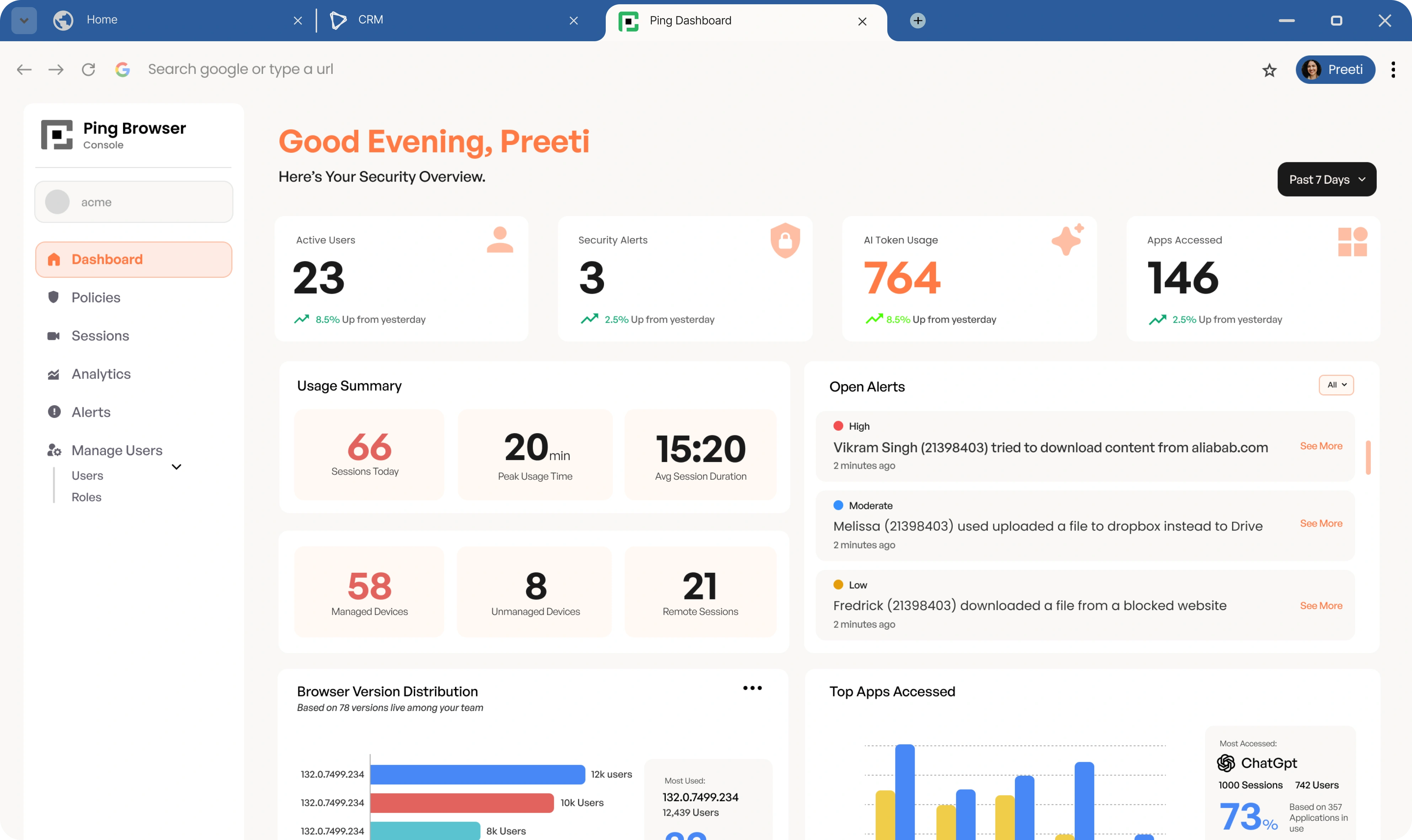Screen dimensions: 1412x840
Task: Click the new tab plus icon
Action: tap(917, 21)
